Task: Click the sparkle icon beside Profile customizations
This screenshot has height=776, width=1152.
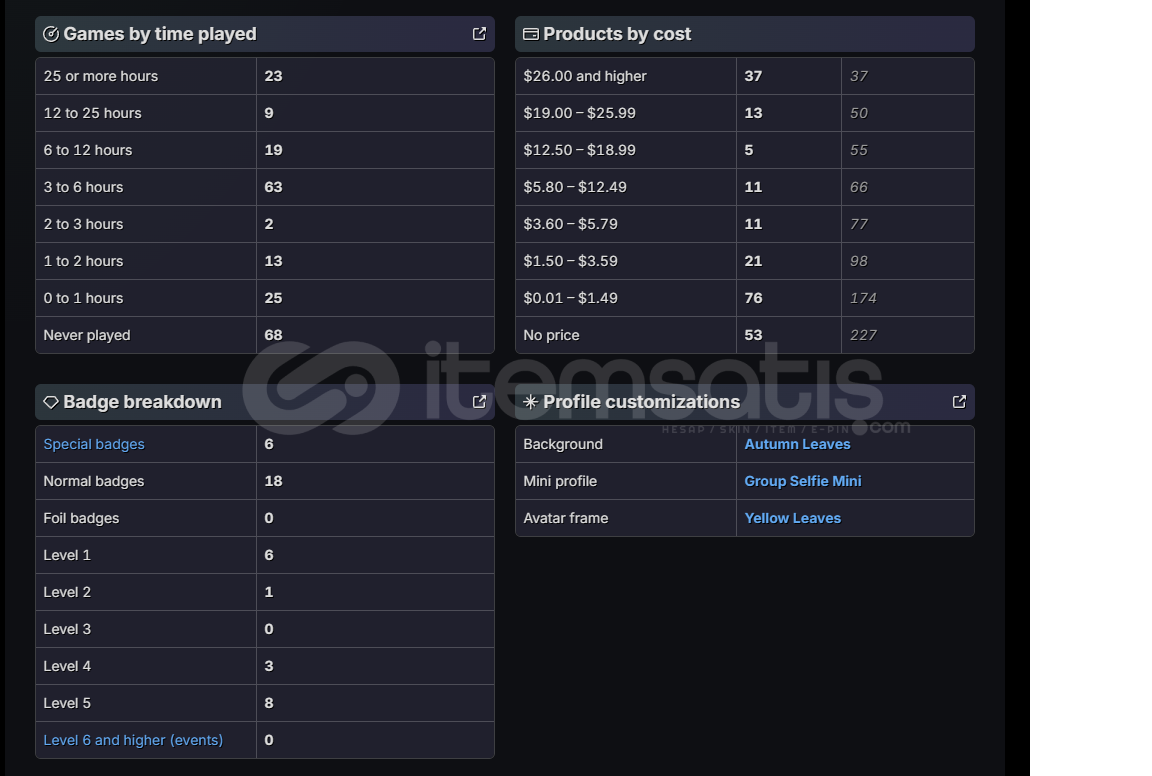Action: coord(531,402)
